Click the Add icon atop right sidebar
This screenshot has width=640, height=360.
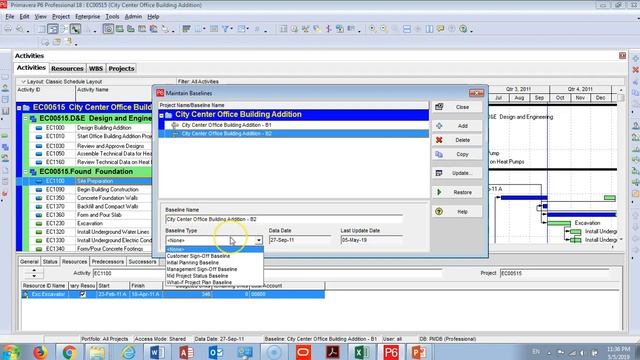tap(636, 59)
